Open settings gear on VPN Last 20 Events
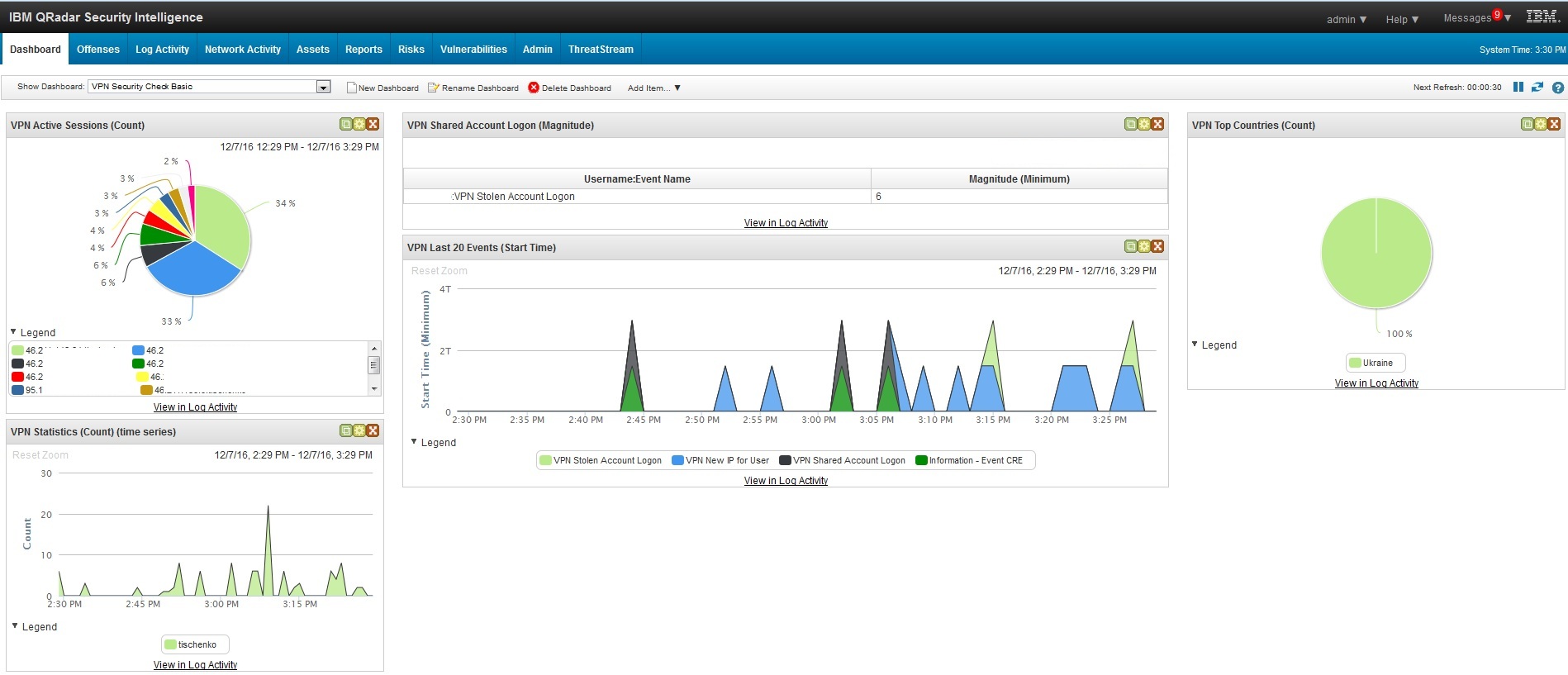The image size is (1568, 675). tap(1144, 247)
